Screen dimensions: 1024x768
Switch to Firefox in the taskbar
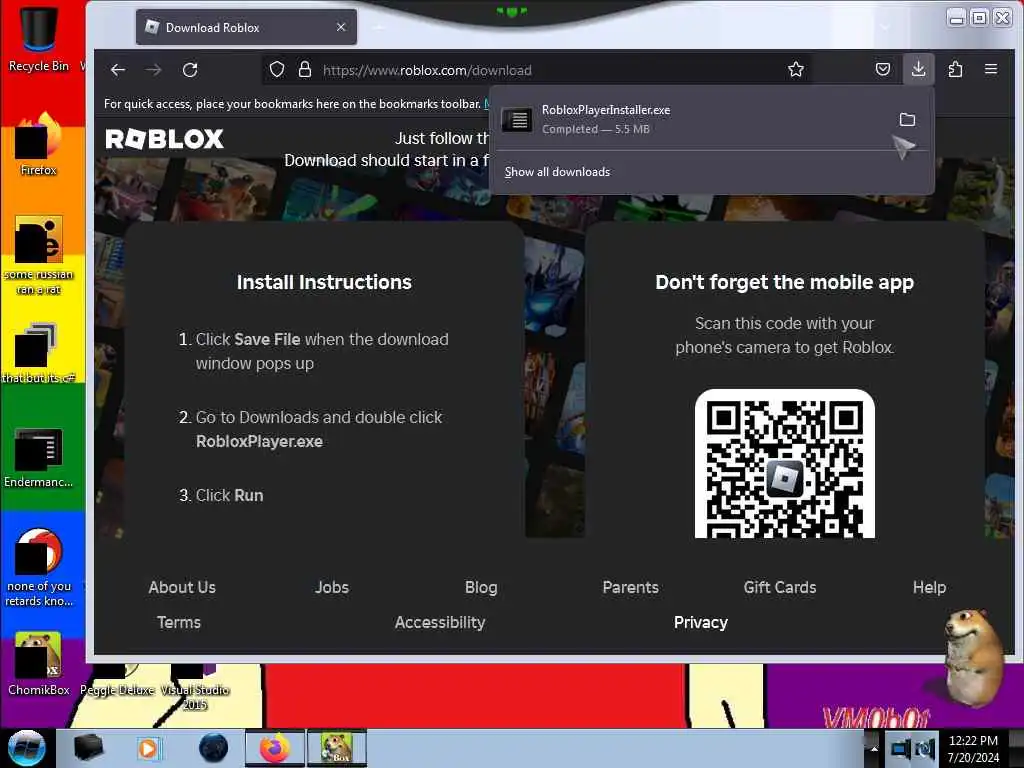[275, 748]
